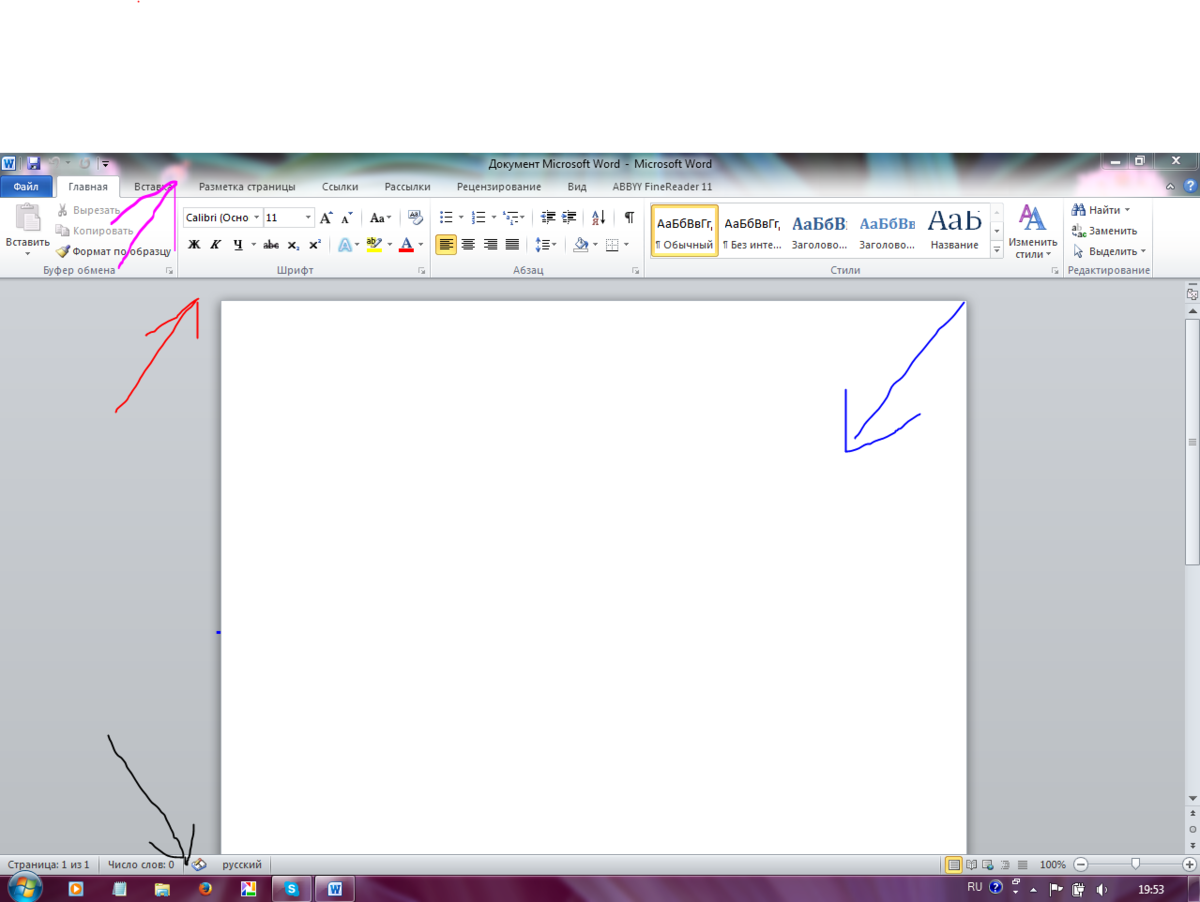Increase font size with the grow font icon

tap(325, 218)
